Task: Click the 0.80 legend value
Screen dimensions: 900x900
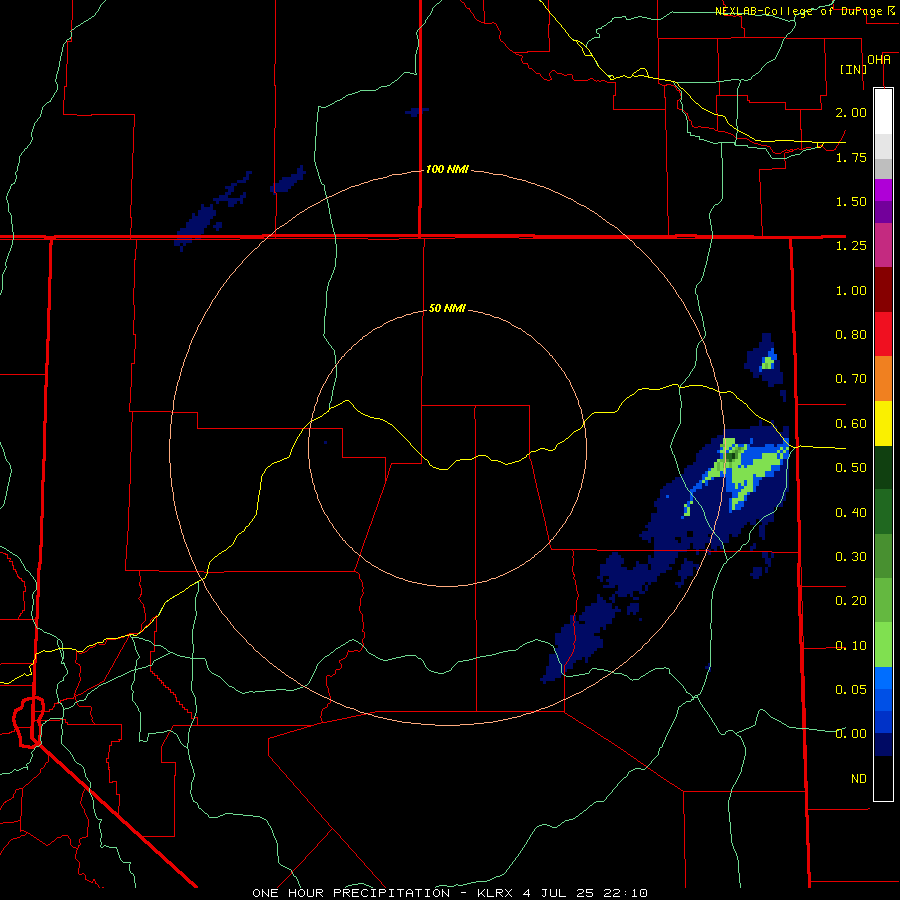Action: [851, 335]
